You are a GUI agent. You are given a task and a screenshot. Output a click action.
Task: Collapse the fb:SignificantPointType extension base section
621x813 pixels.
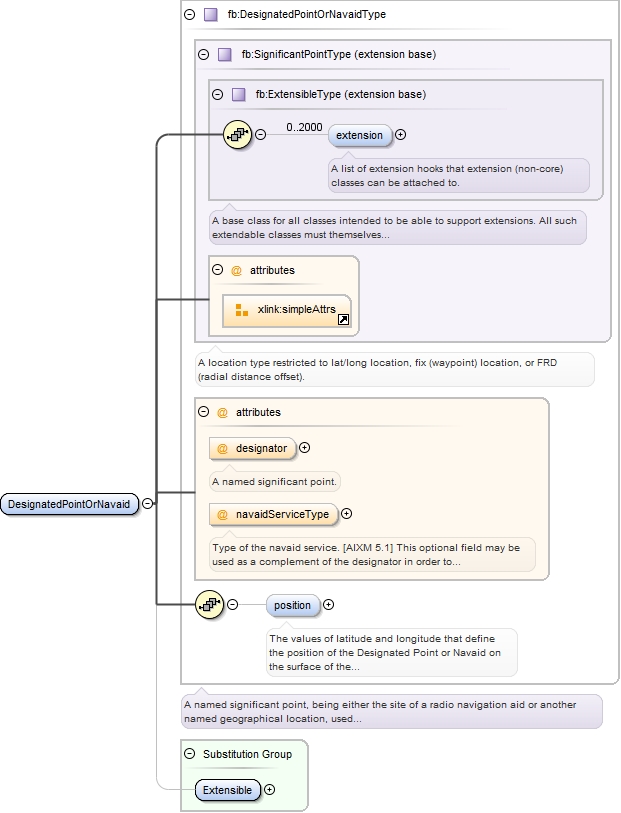tap(204, 54)
